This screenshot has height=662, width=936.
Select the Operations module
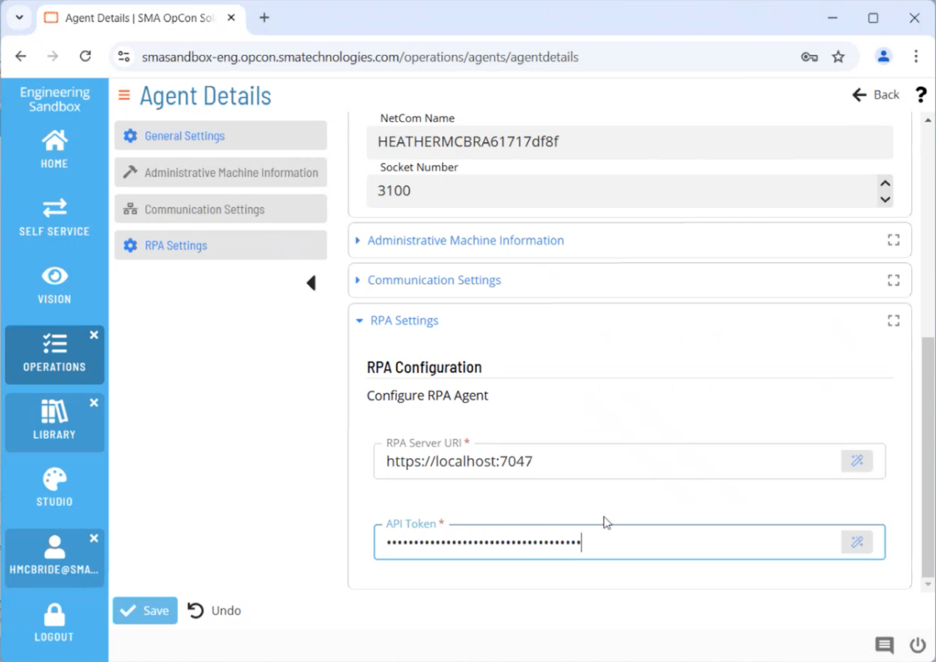(54, 355)
